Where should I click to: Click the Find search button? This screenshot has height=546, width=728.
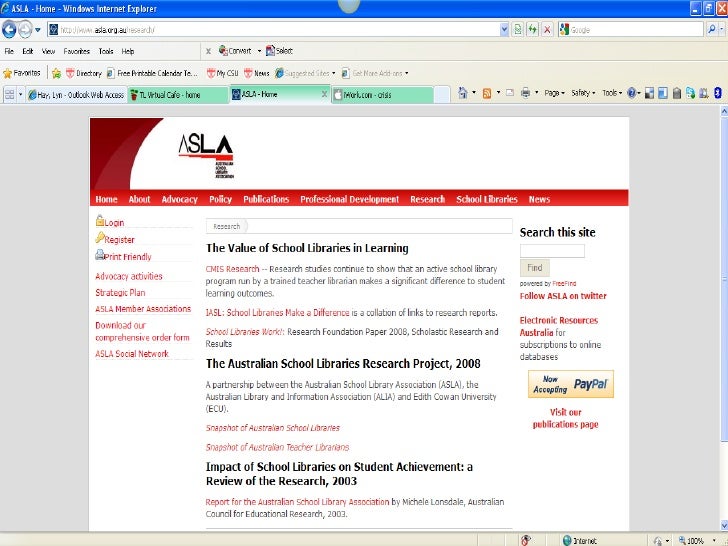(534, 268)
